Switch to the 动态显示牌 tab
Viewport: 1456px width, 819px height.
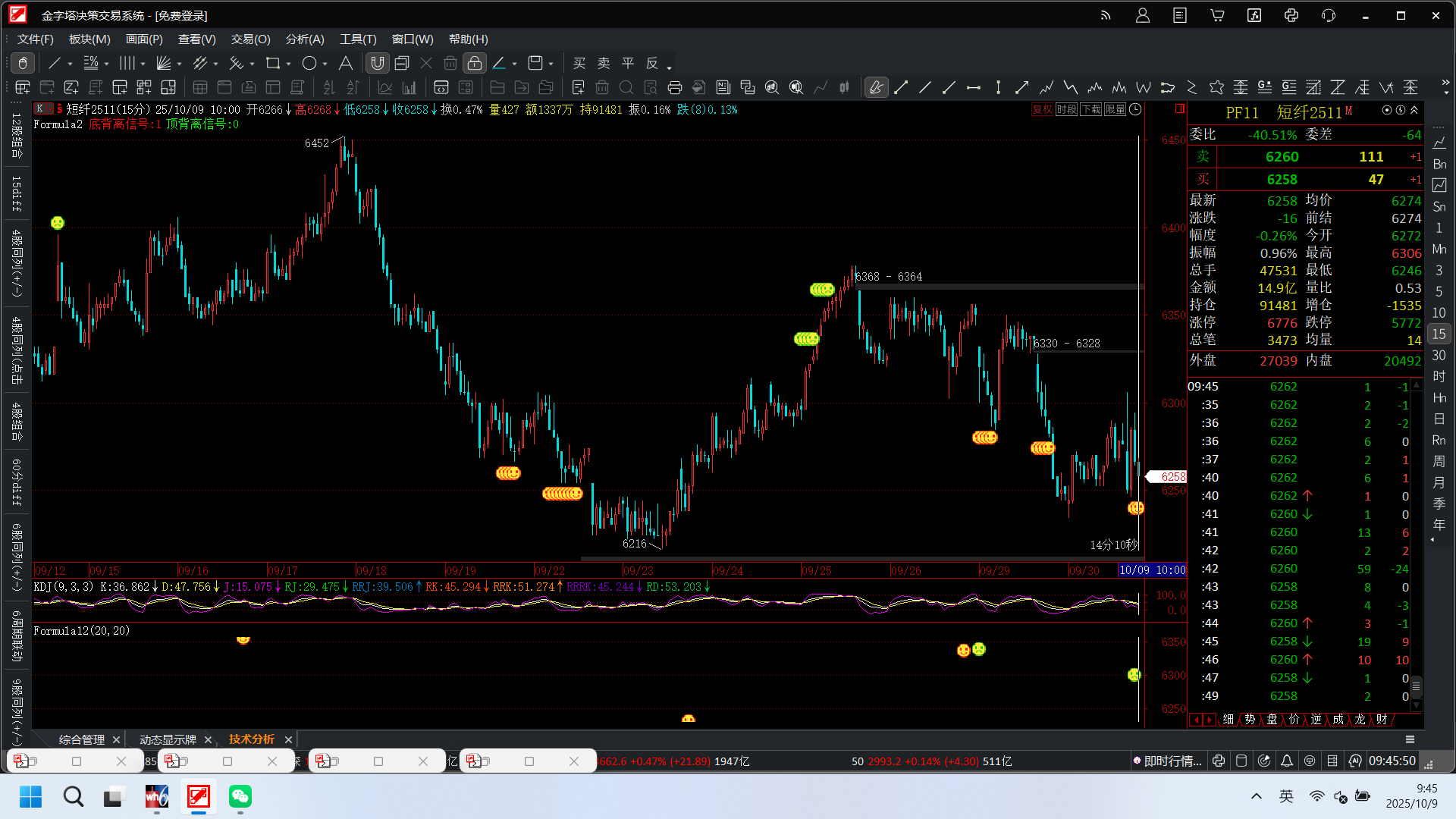pos(168,739)
